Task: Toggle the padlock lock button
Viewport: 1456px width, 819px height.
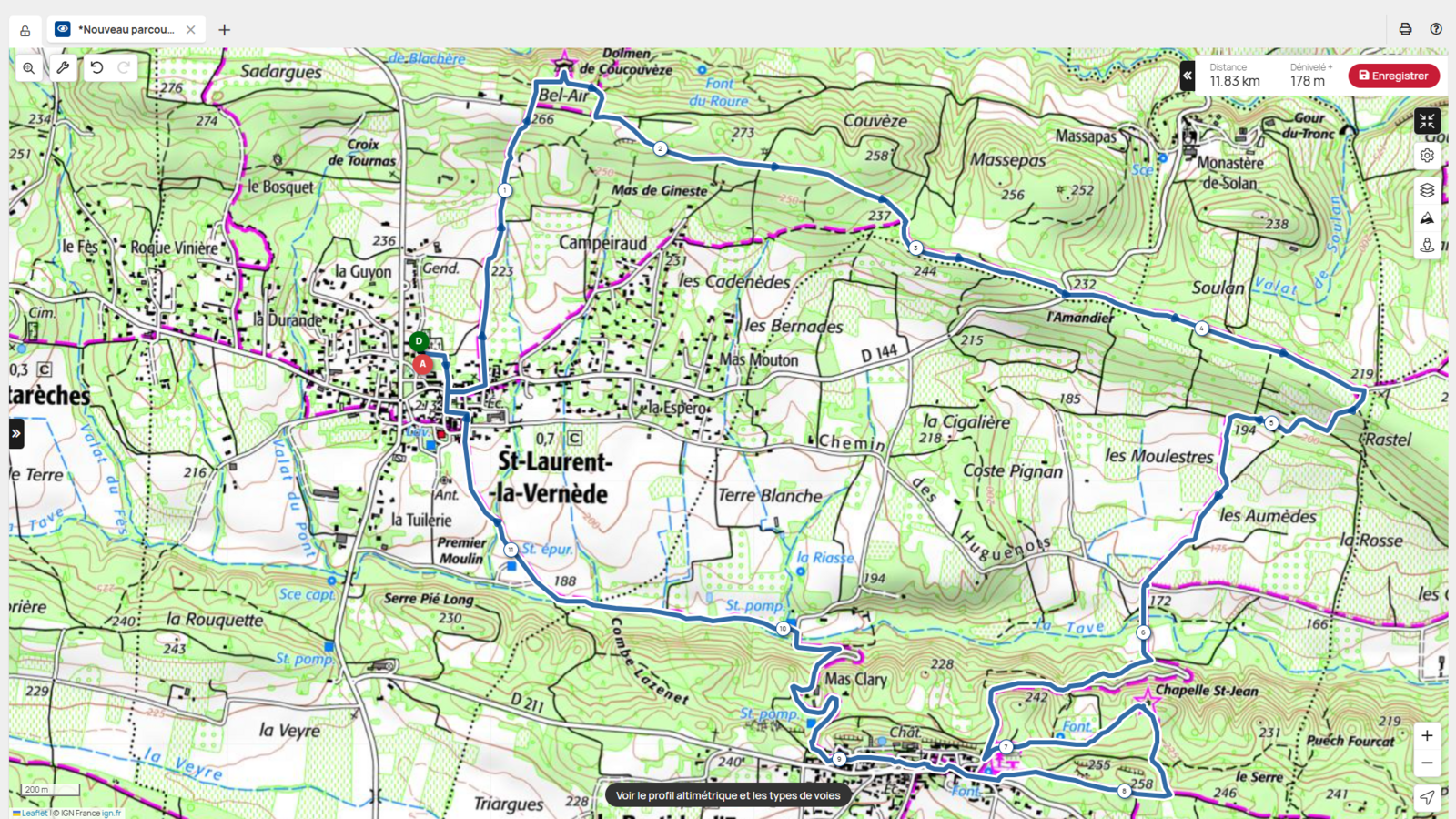Action: [x=25, y=31]
